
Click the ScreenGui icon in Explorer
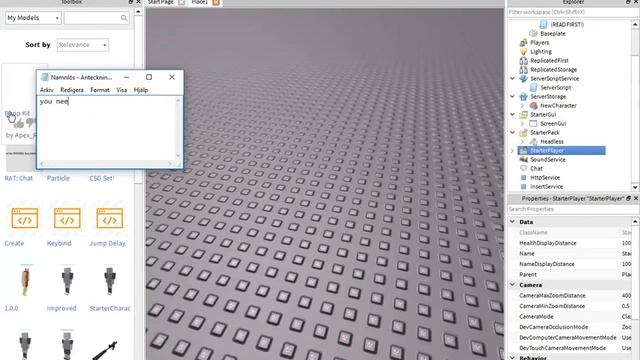pos(533,123)
